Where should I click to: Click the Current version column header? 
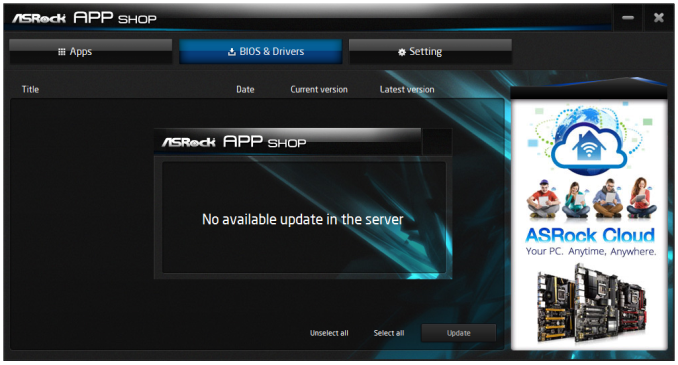319,90
